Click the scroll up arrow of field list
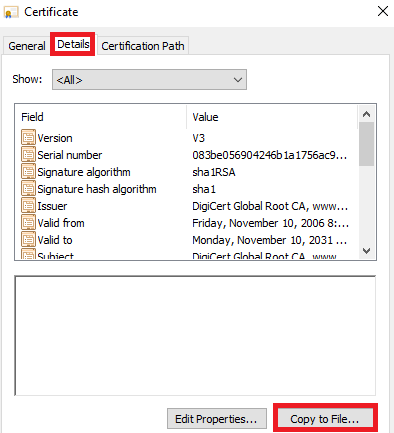Image resolution: width=394 pixels, height=433 pixels. pos(366,114)
